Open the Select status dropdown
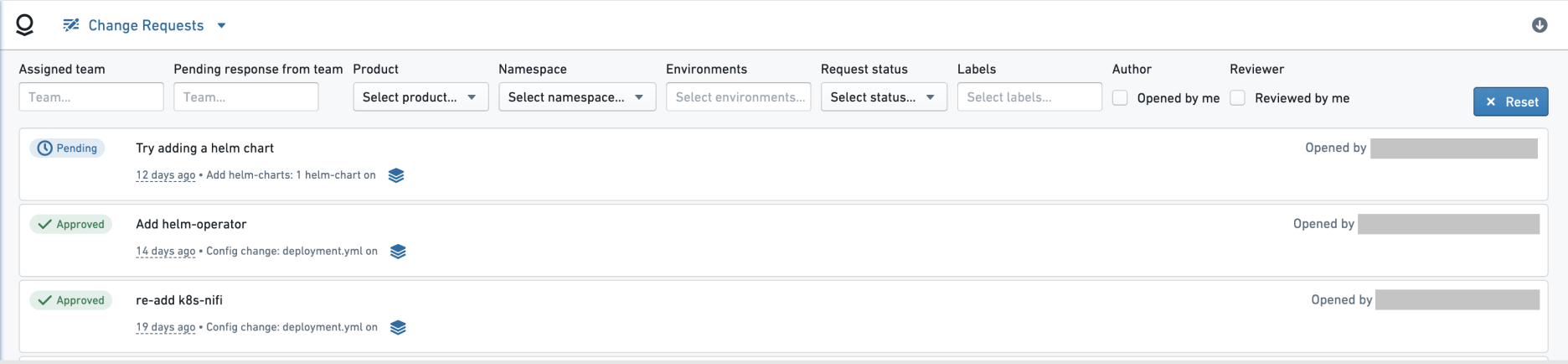Screen dimensions: 1568x364 (x=884, y=96)
